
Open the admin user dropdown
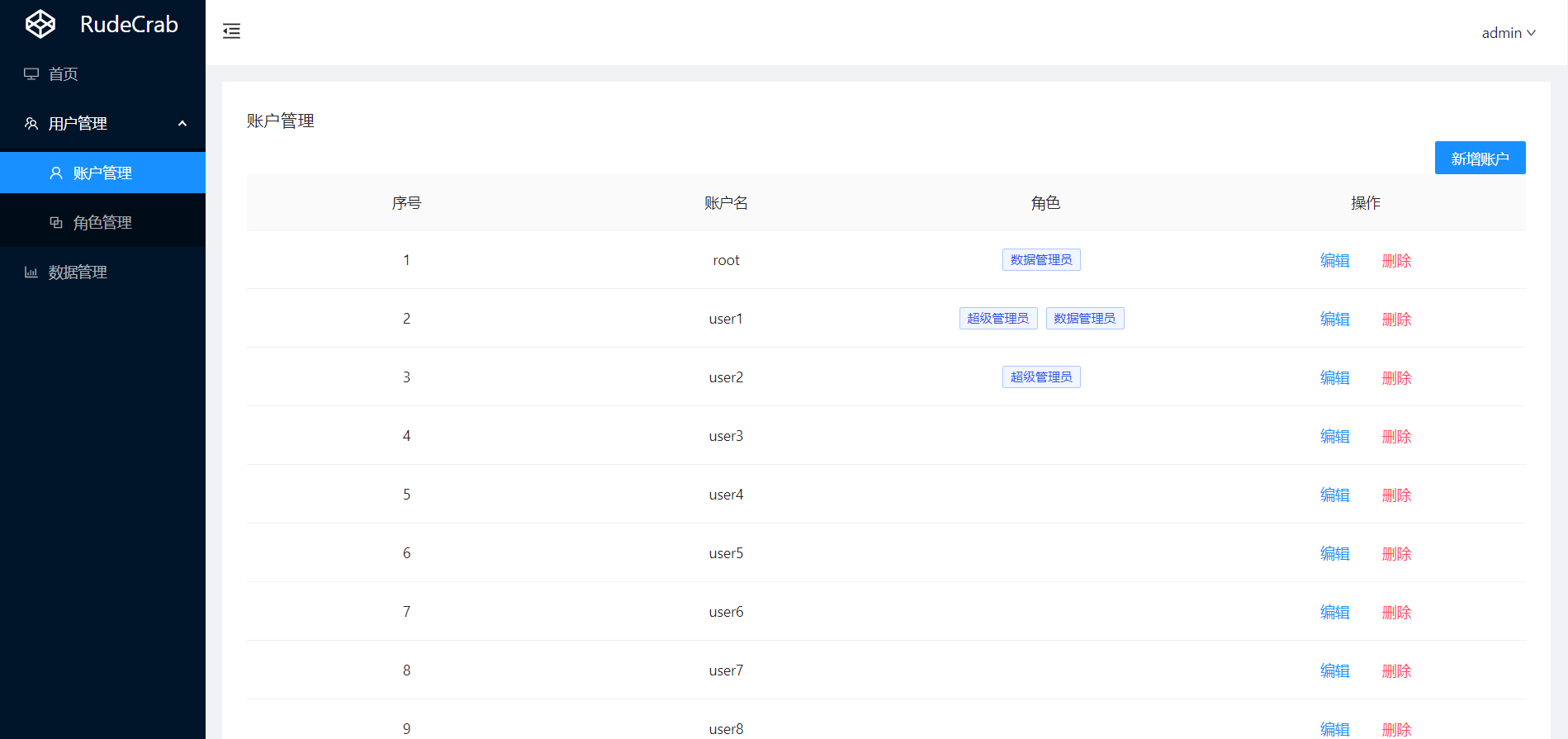(x=1509, y=33)
